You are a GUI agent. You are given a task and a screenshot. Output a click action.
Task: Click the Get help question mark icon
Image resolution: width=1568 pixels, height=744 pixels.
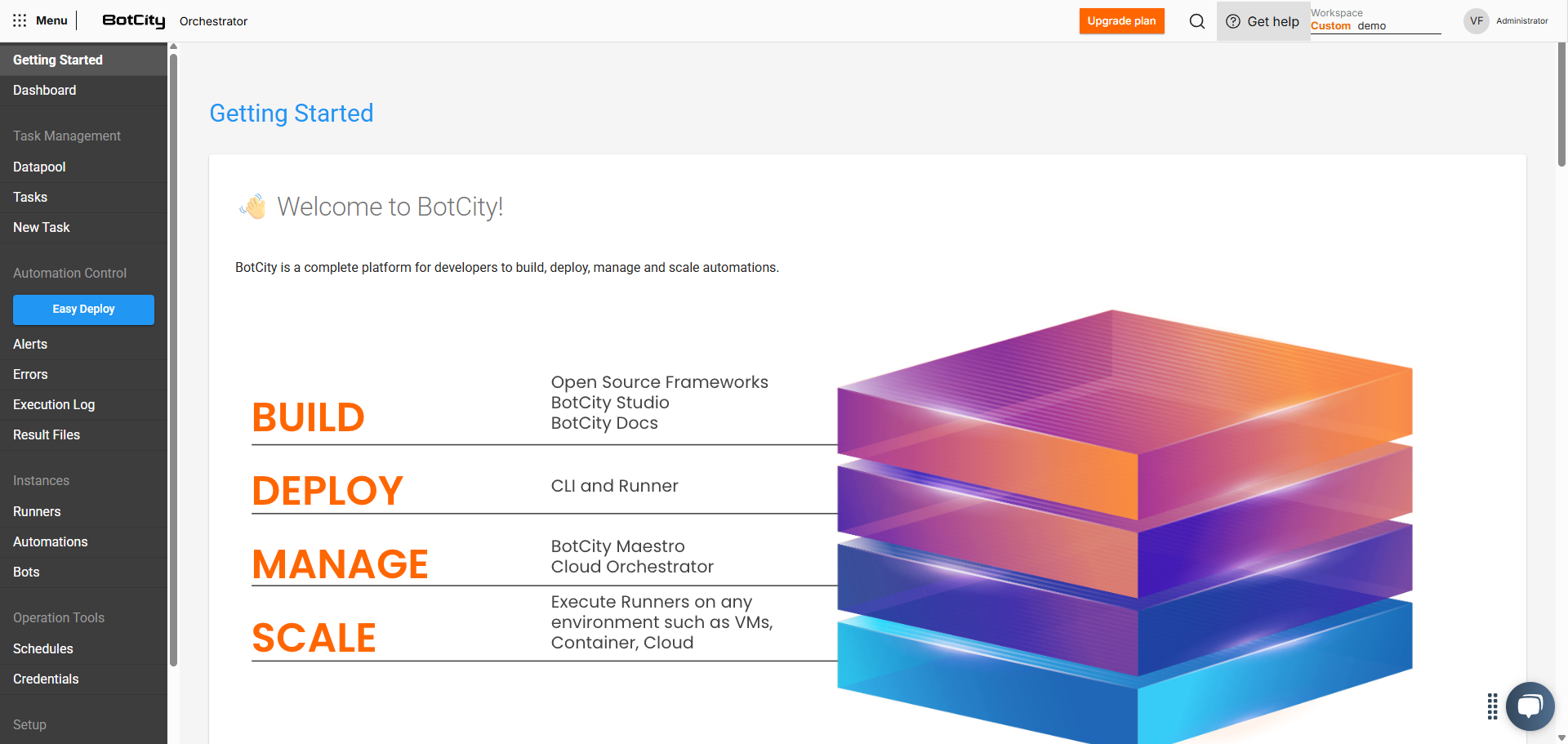[1233, 21]
